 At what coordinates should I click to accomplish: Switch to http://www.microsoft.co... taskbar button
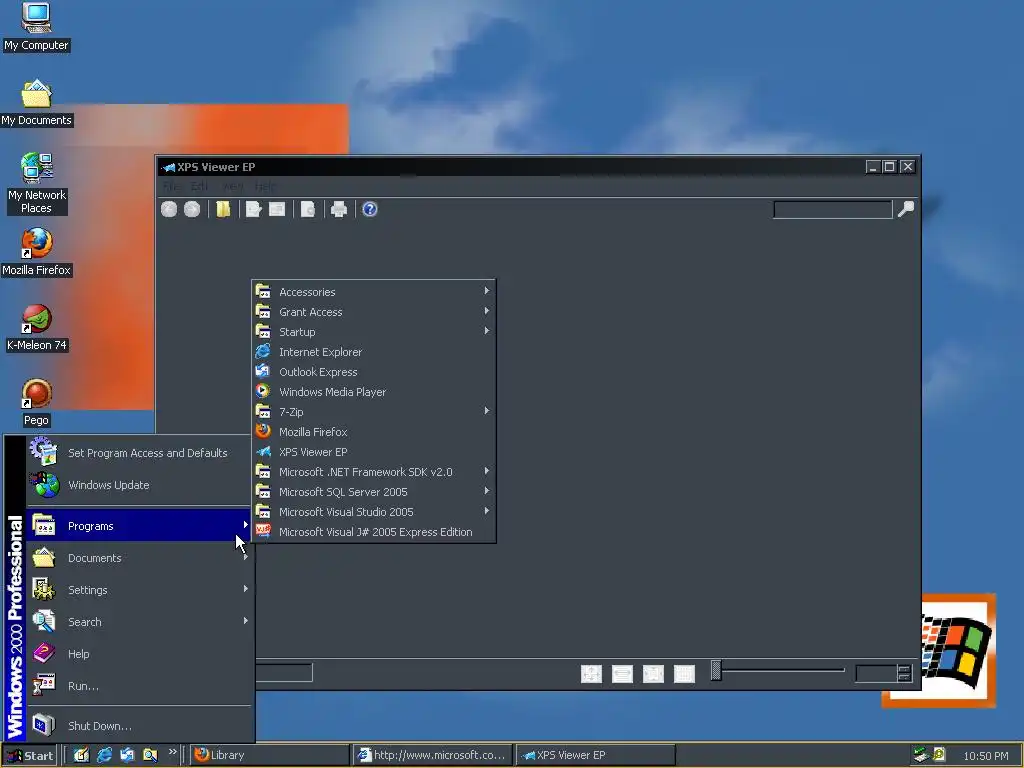(x=432, y=755)
